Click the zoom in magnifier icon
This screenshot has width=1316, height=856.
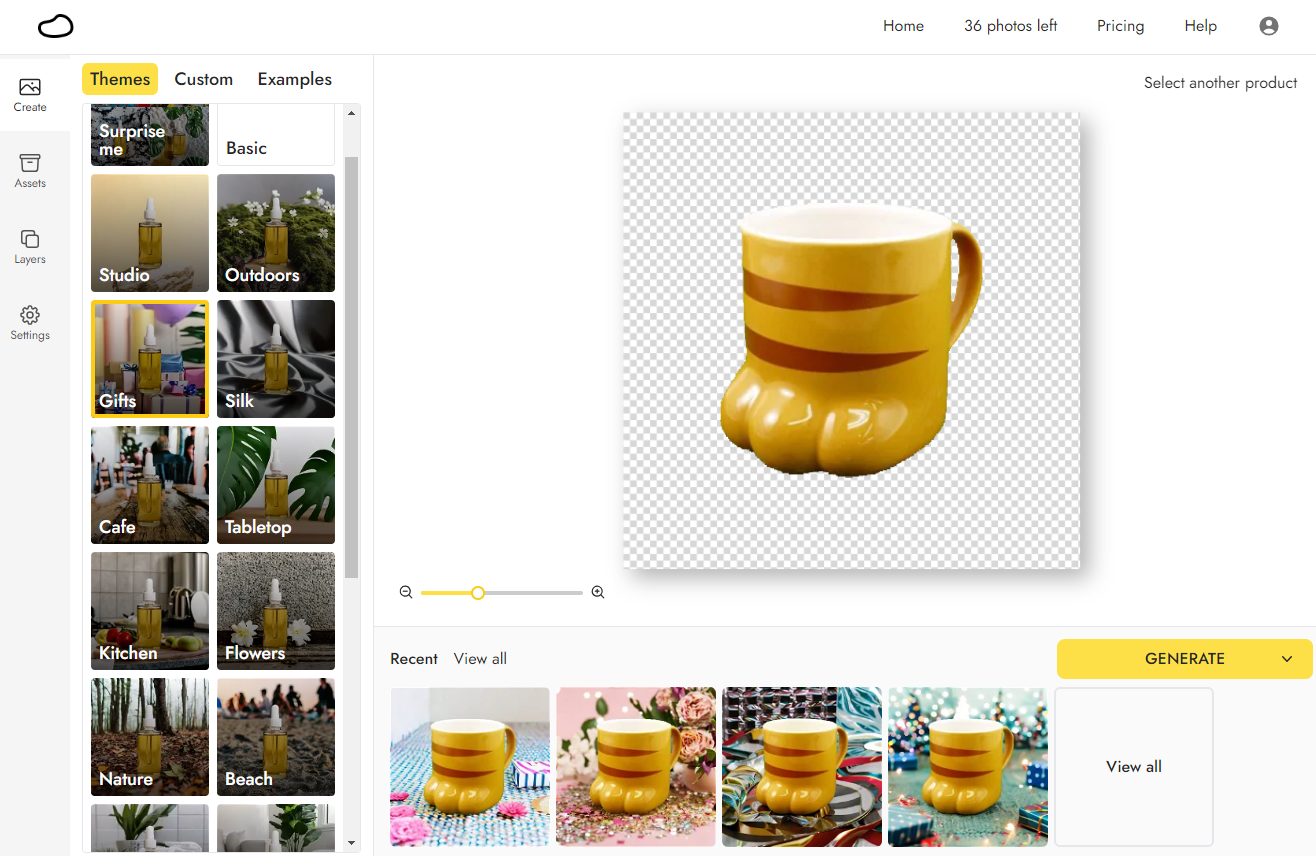[x=598, y=592]
